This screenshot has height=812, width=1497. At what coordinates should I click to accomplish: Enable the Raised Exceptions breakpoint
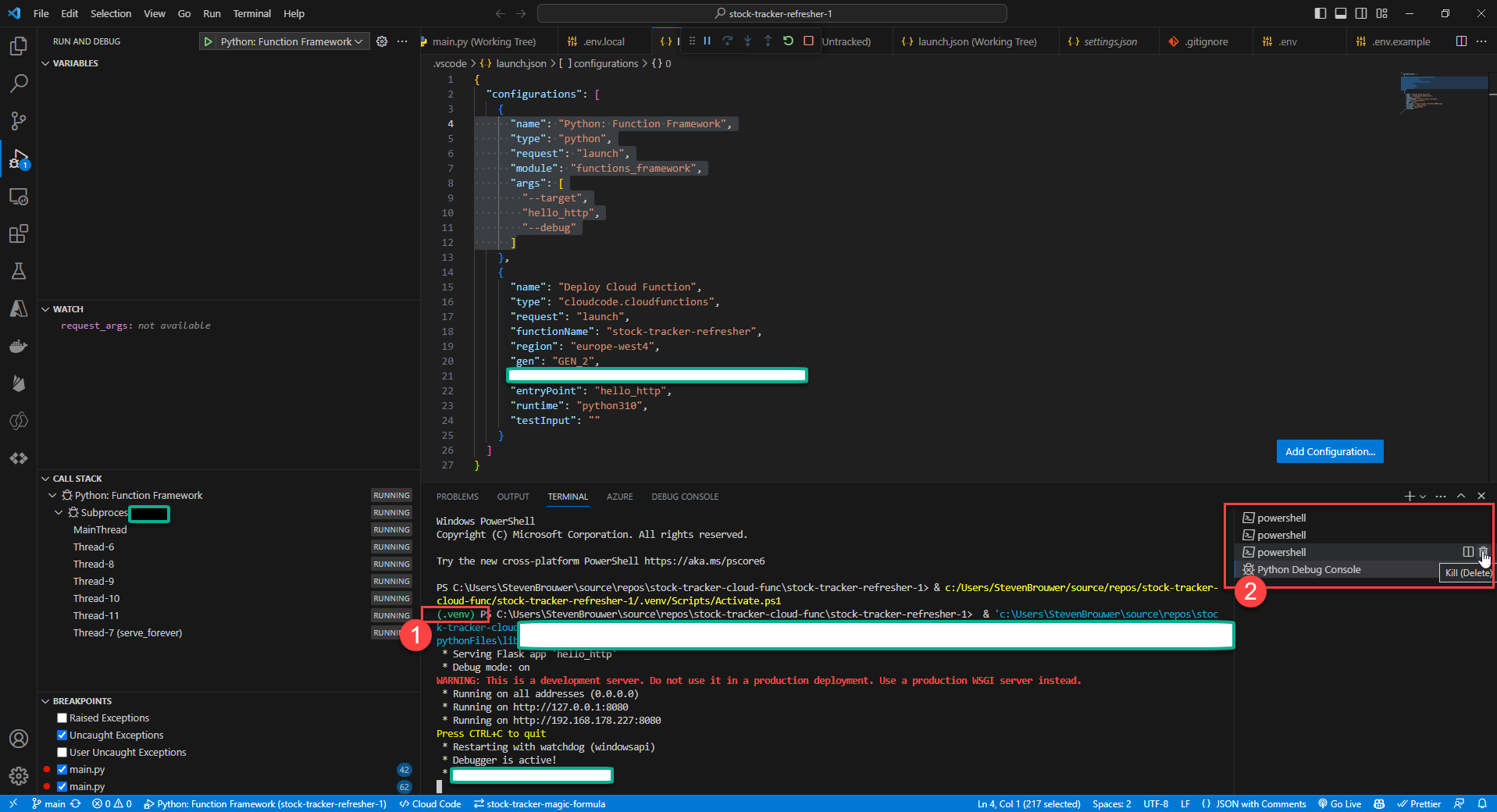[62, 718]
